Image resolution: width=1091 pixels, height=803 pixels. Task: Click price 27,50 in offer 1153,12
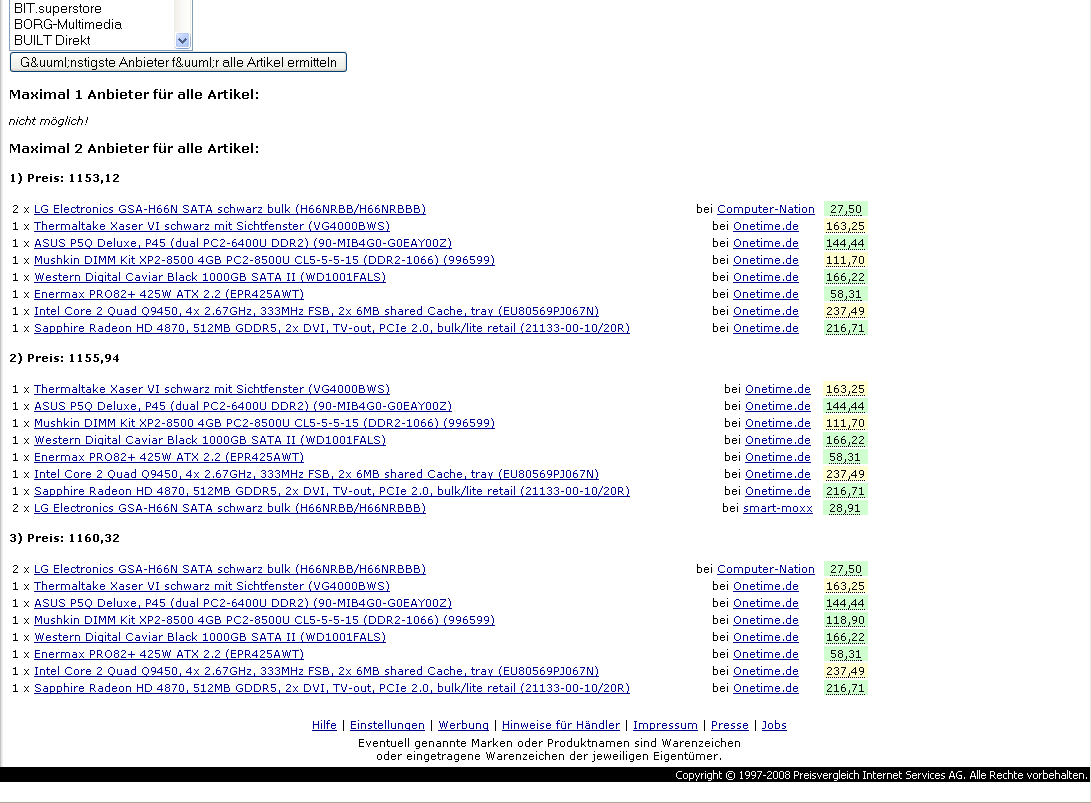pyautogui.click(x=845, y=209)
